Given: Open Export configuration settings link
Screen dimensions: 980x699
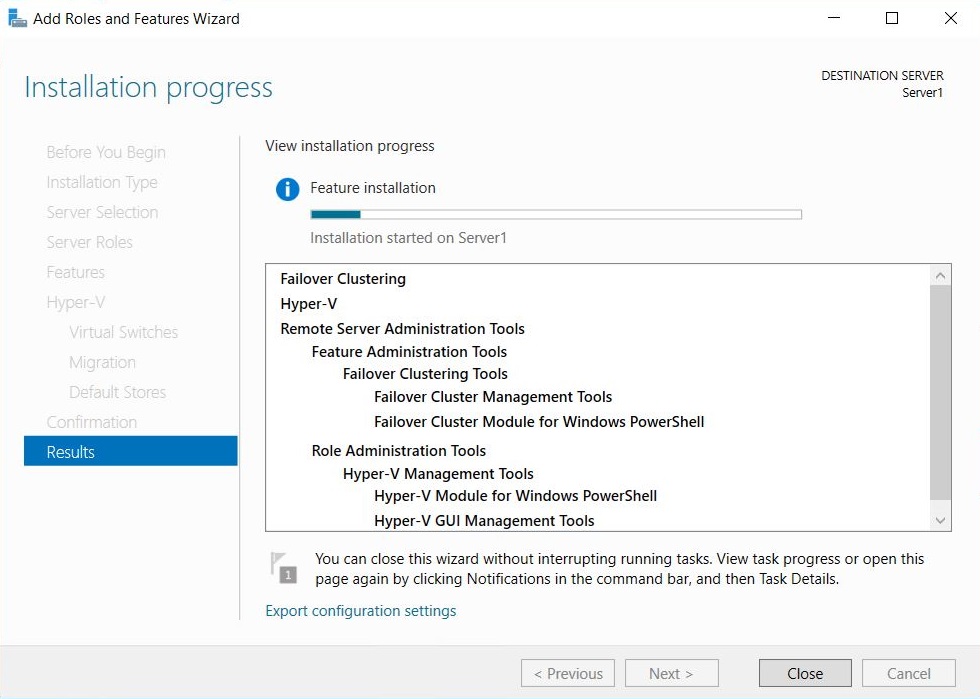Looking at the screenshot, I should click(x=361, y=611).
